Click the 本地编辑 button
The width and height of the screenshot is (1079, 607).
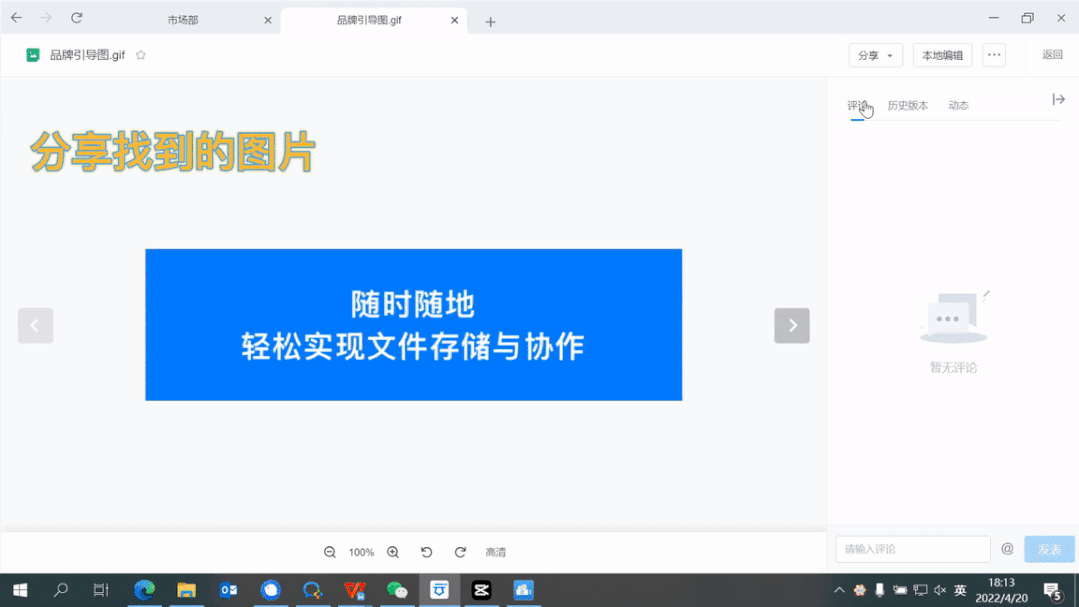point(941,55)
